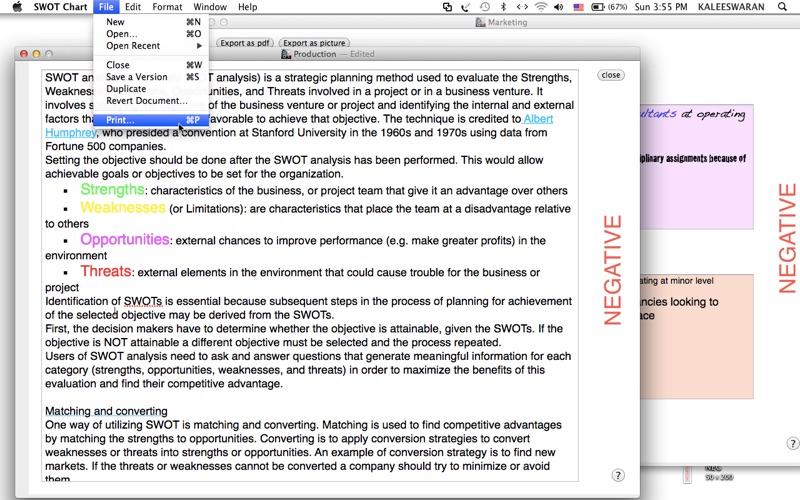Choose Close from the File menu
This screenshot has width=800, height=500.
151,65
